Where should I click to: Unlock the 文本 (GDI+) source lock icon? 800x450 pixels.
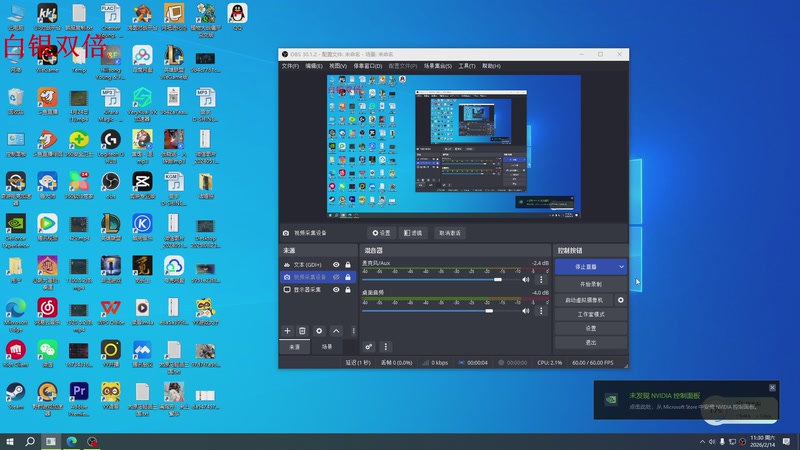348,265
